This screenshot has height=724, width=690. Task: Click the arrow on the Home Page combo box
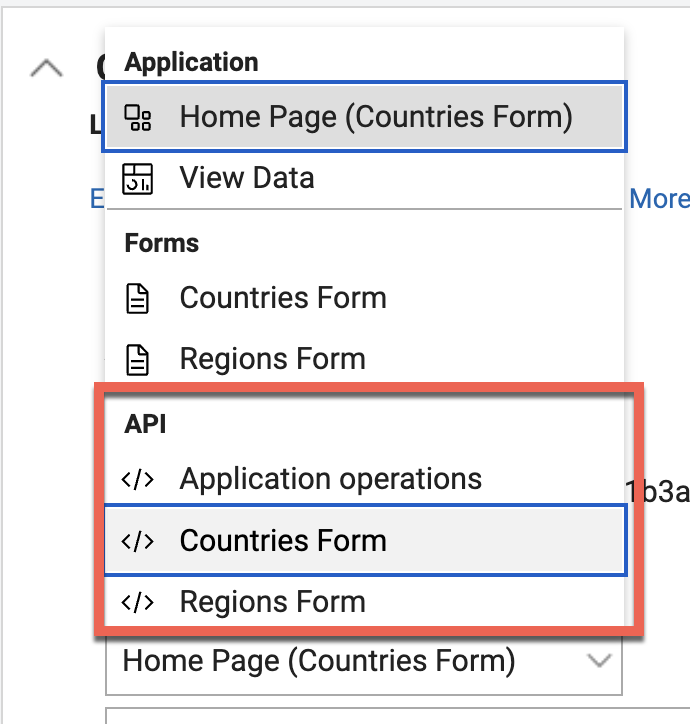(598, 661)
